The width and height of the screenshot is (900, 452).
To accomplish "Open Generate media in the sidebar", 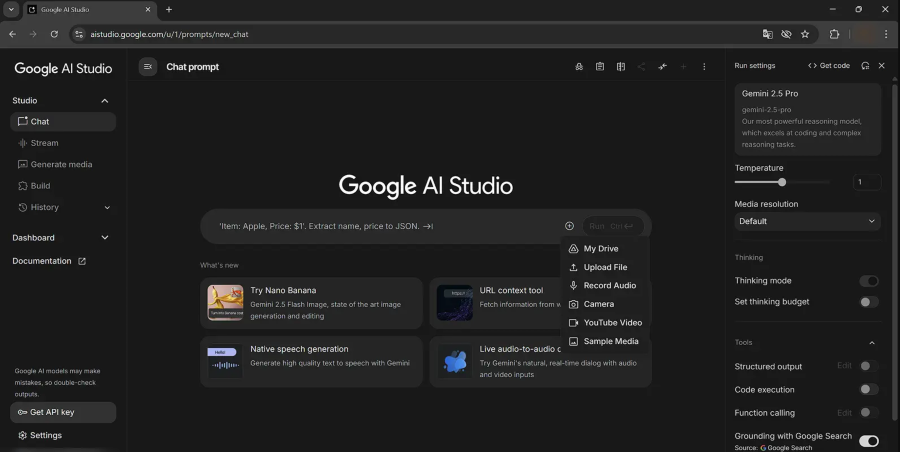I will click(63, 164).
